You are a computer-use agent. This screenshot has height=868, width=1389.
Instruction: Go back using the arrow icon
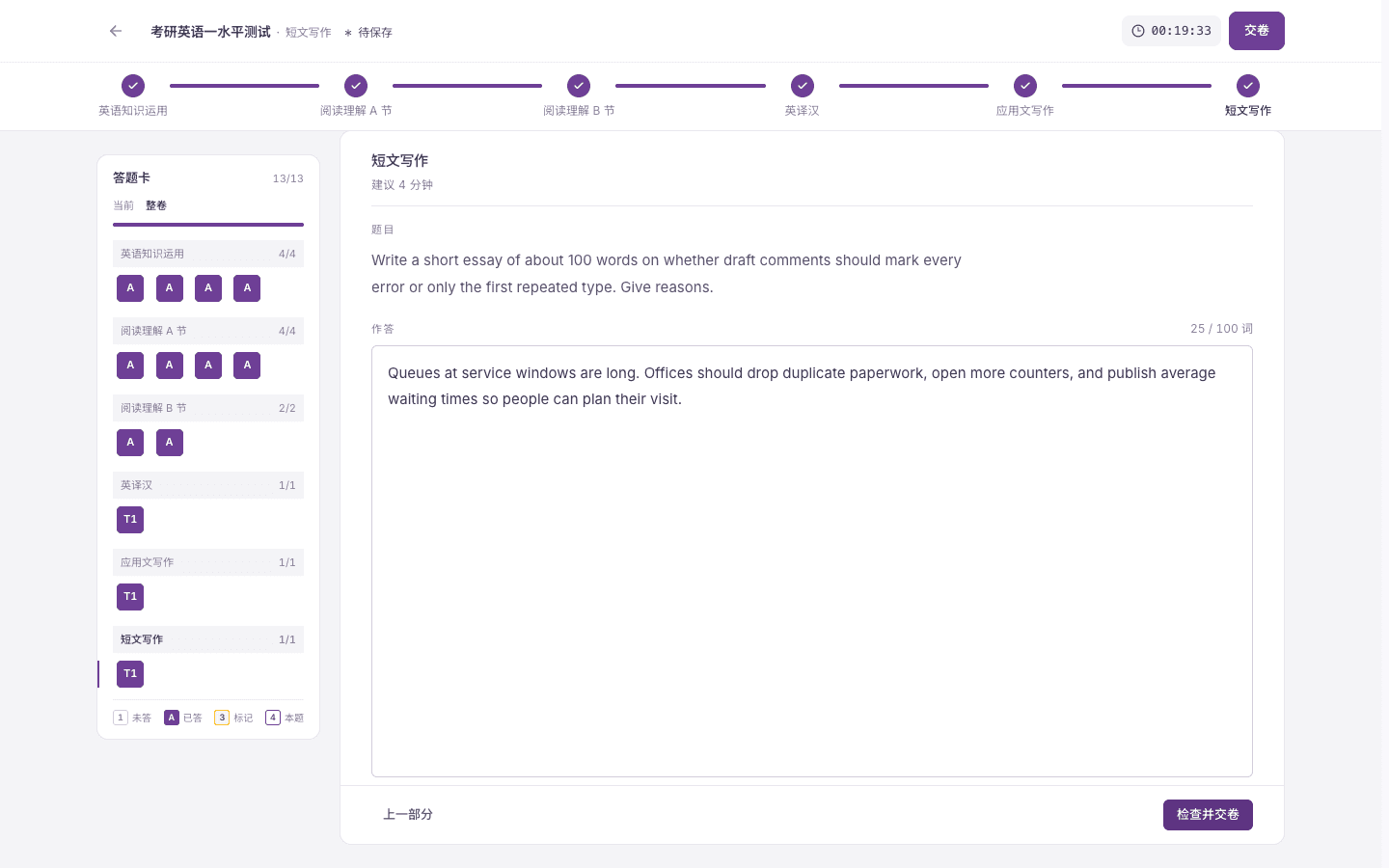116,31
